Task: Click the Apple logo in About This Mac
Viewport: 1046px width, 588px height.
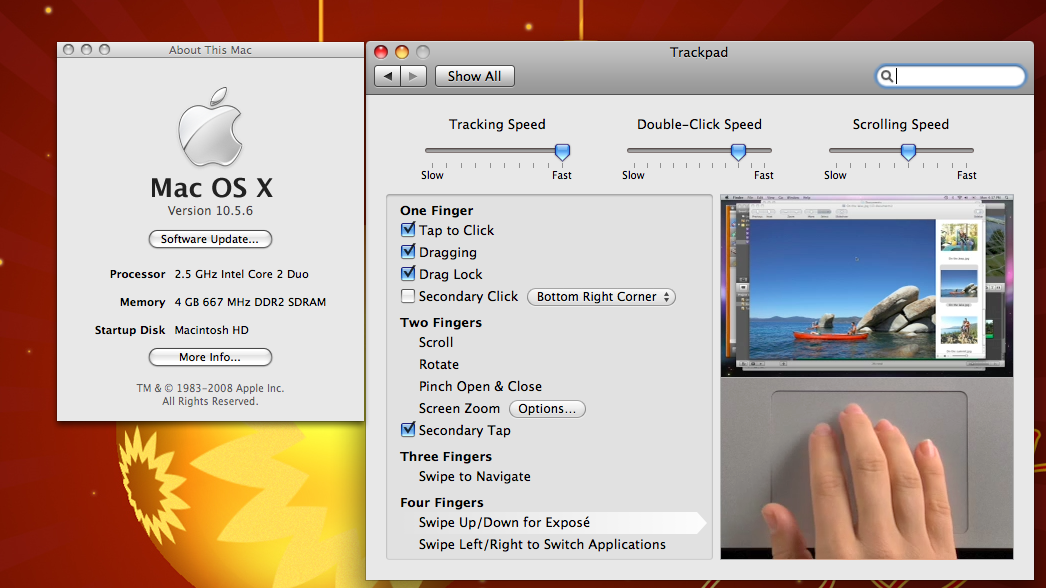Action: pyautogui.click(x=210, y=127)
